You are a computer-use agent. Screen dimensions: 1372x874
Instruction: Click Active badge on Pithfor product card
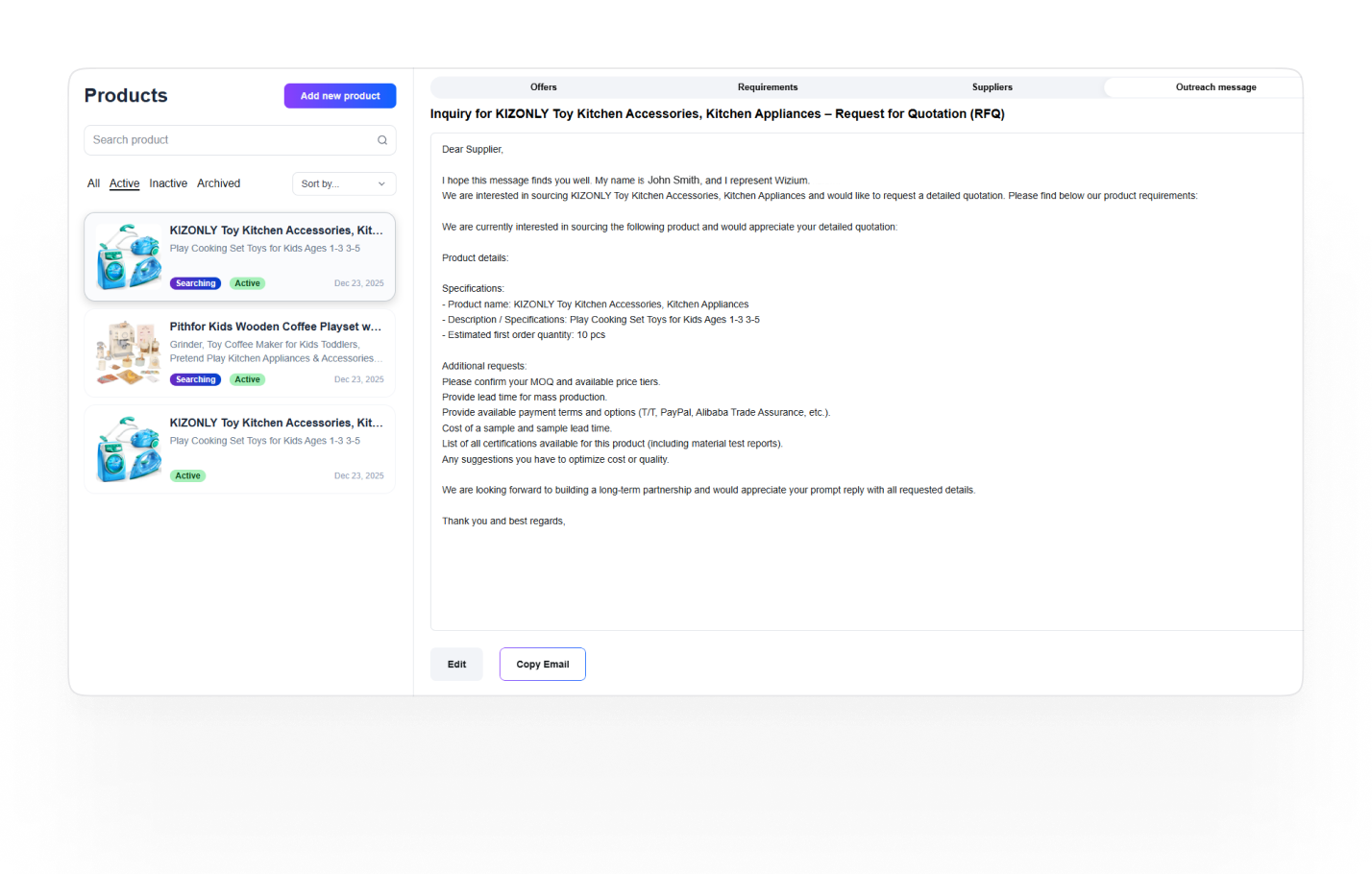click(x=248, y=379)
